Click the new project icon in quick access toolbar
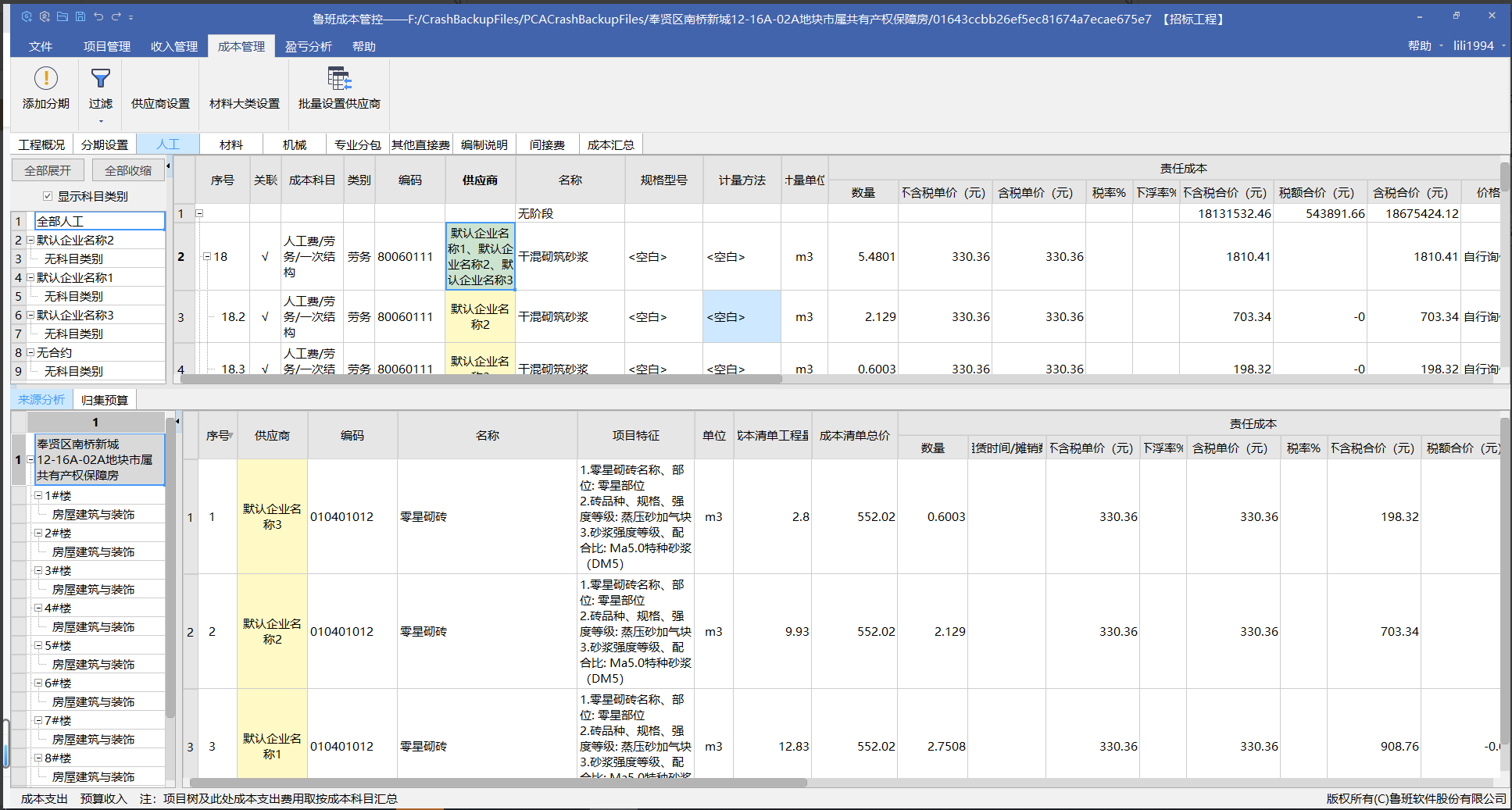 pyautogui.click(x=27, y=16)
